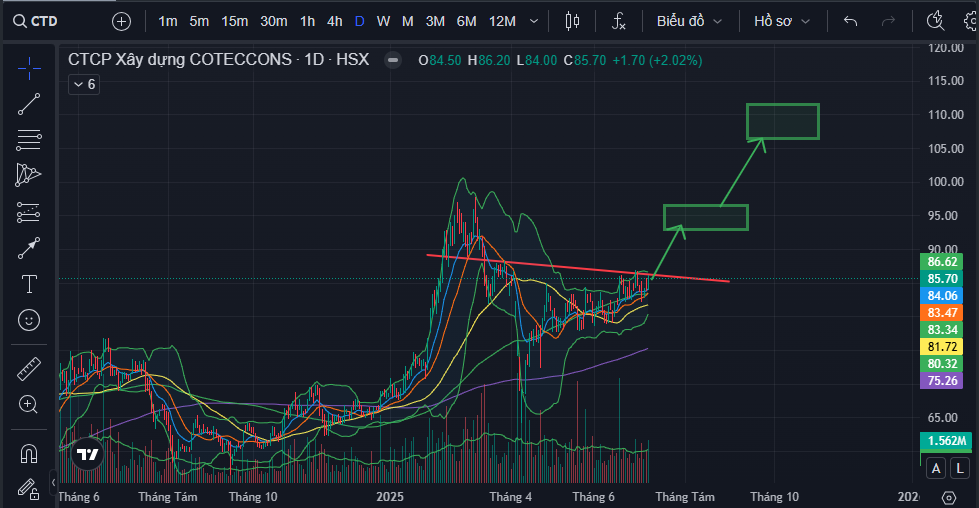Open the quick search icon
Image resolution: width=979 pixels, height=508 pixels.
point(935,21)
